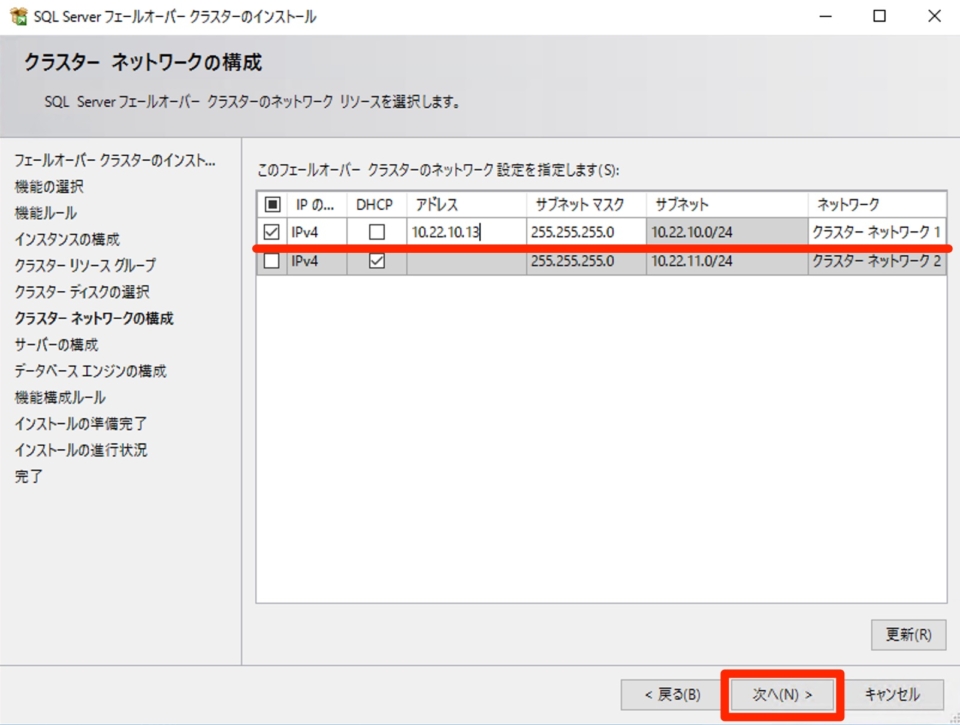Click the 次へ(N) > button

tap(782, 694)
